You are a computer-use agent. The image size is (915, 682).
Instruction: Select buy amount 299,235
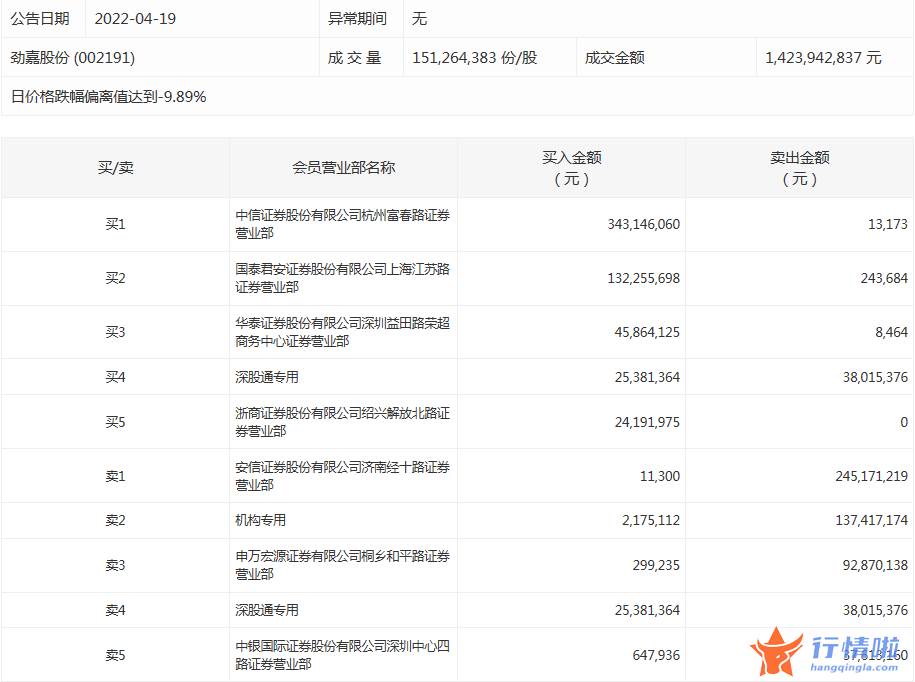click(656, 565)
